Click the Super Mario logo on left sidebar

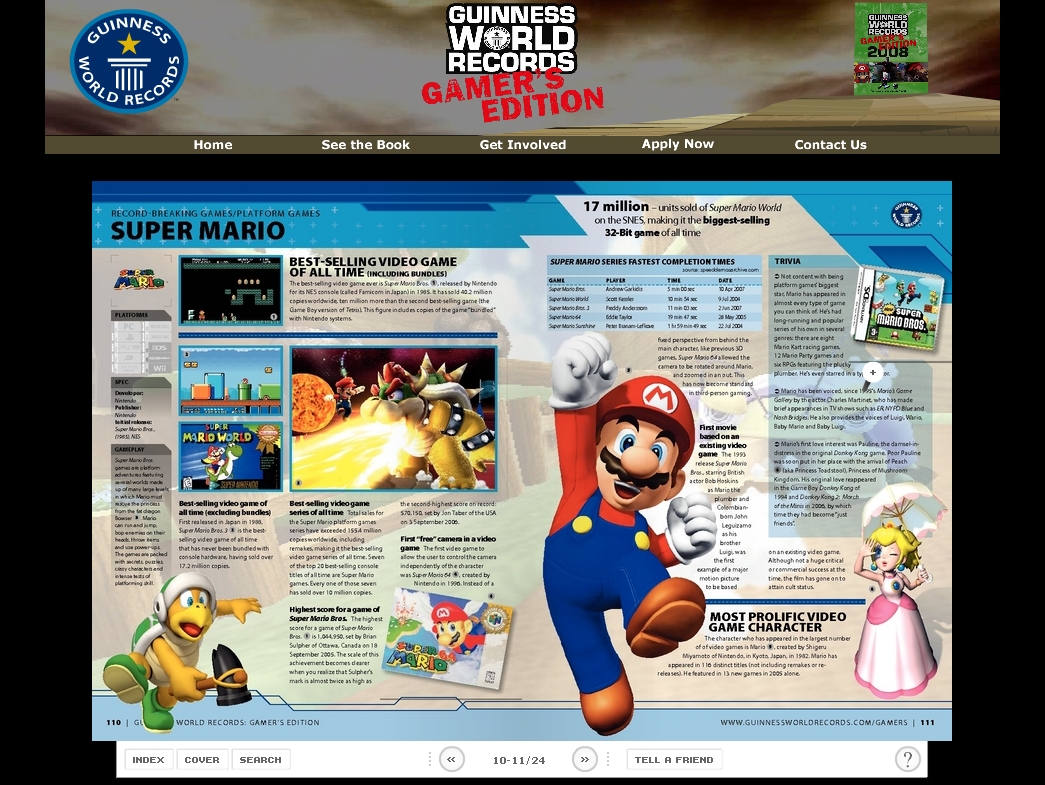(139, 279)
